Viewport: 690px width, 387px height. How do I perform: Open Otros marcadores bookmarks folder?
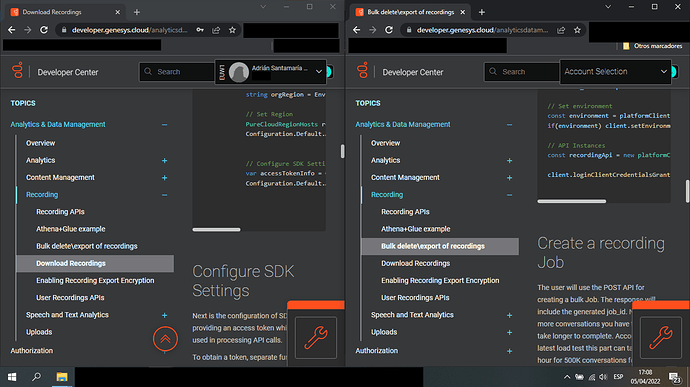(x=653, y=46)
